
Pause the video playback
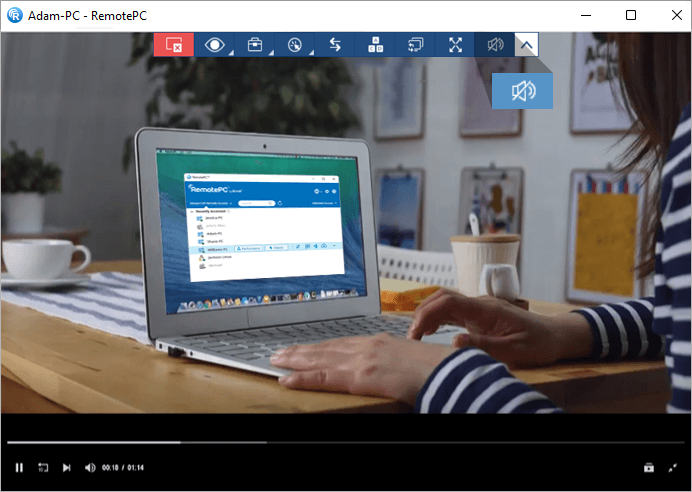point(19,467)
